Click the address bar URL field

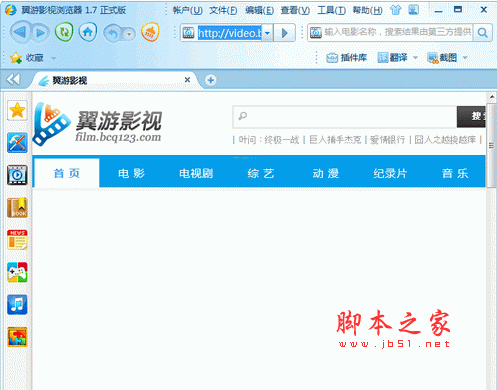tap(229, 33)
